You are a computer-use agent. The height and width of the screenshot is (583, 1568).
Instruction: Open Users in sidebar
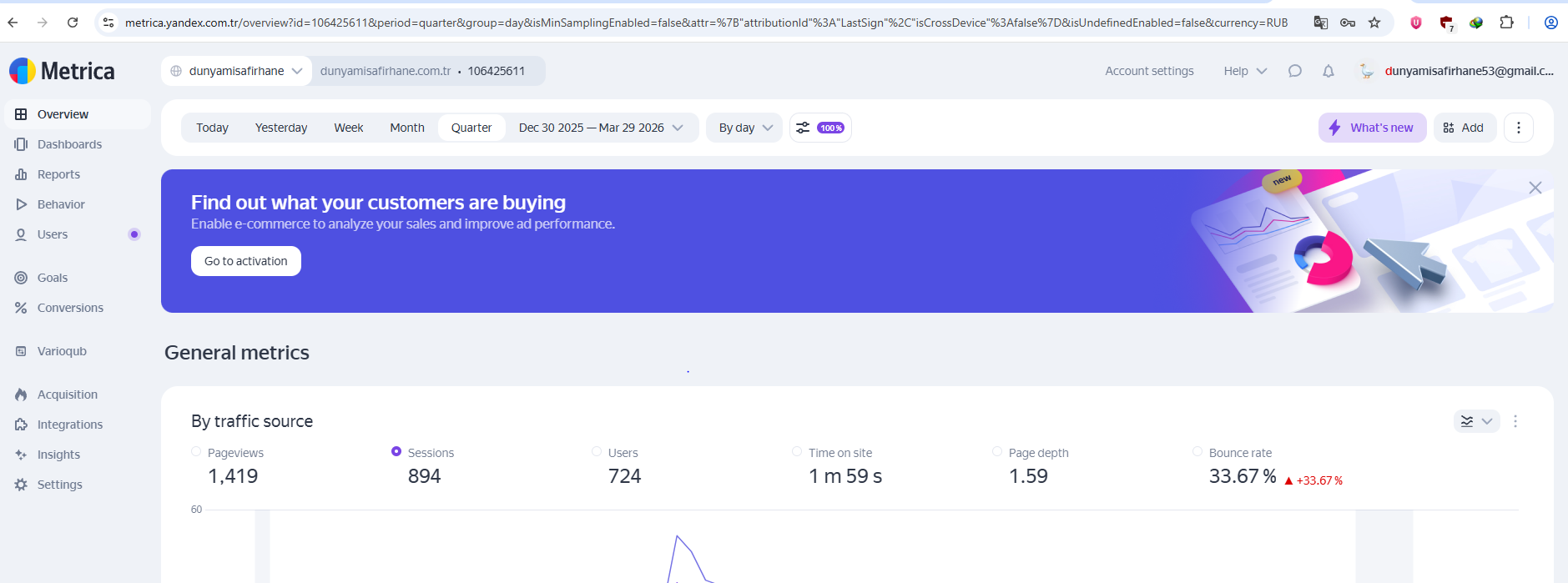pos(78,234)
